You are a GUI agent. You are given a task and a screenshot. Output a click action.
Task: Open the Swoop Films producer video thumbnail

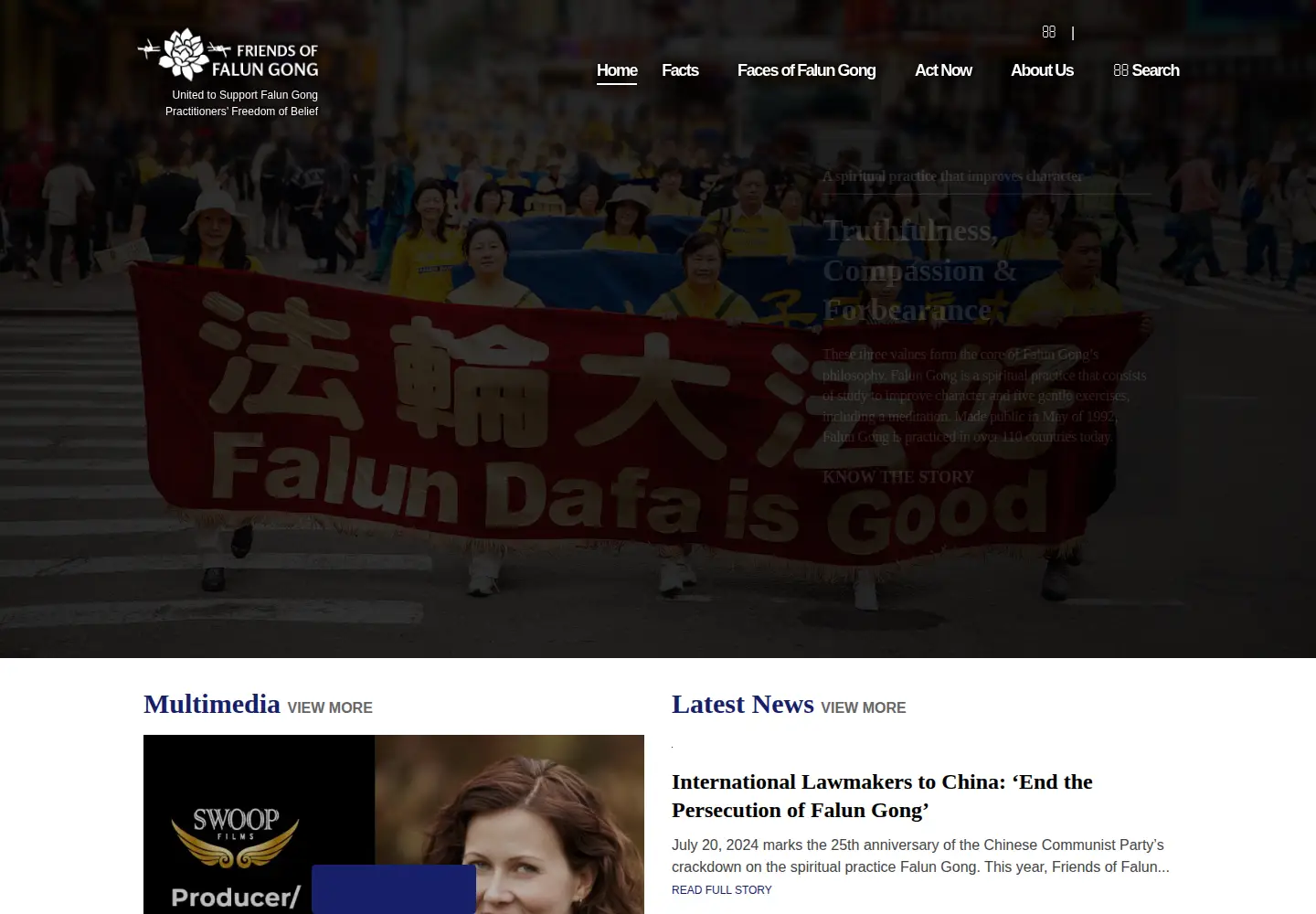tap(394, 824)
